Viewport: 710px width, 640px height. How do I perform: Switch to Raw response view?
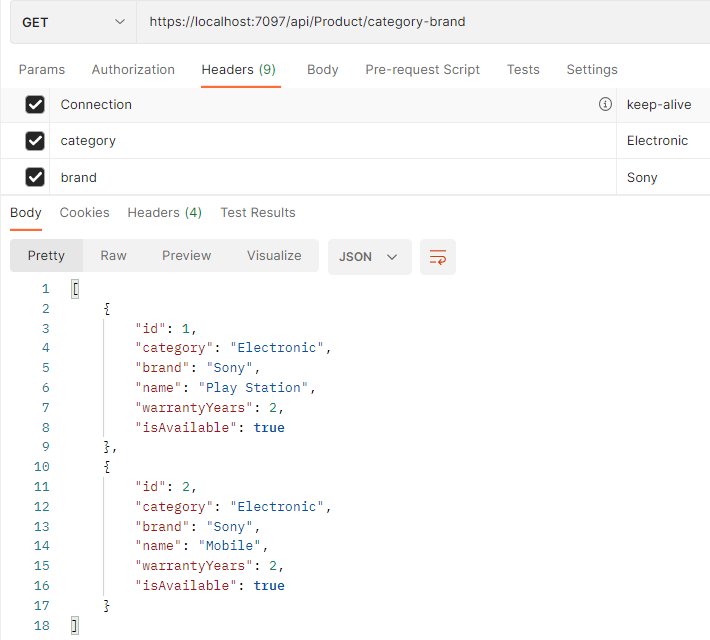coord(113,256)
